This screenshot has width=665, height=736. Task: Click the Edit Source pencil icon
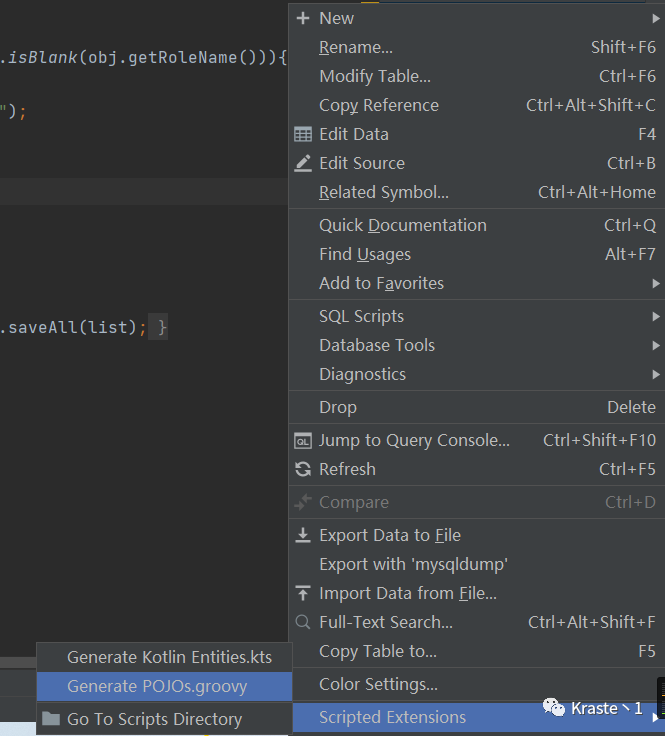303,163
